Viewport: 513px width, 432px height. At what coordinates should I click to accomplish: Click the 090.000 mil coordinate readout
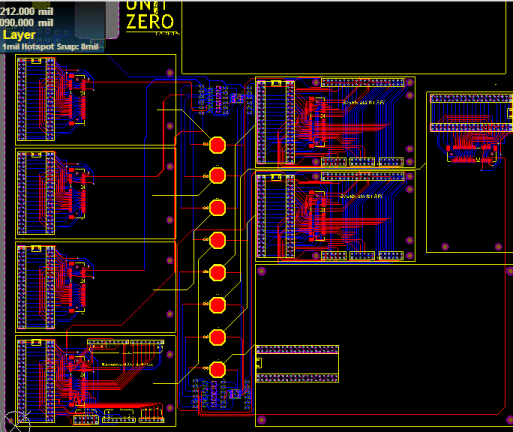click(x=27, y=23)
